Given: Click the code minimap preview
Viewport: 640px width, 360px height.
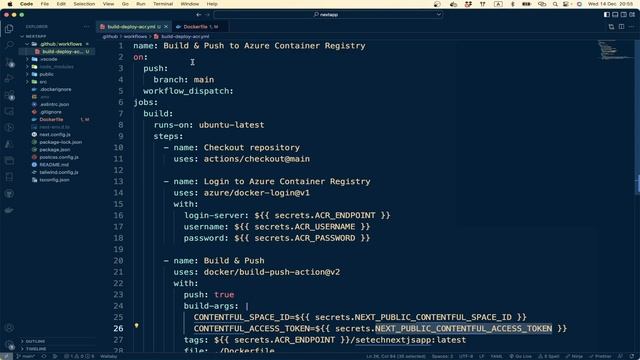Looking at the screenshot, I should tap(616, 50).
